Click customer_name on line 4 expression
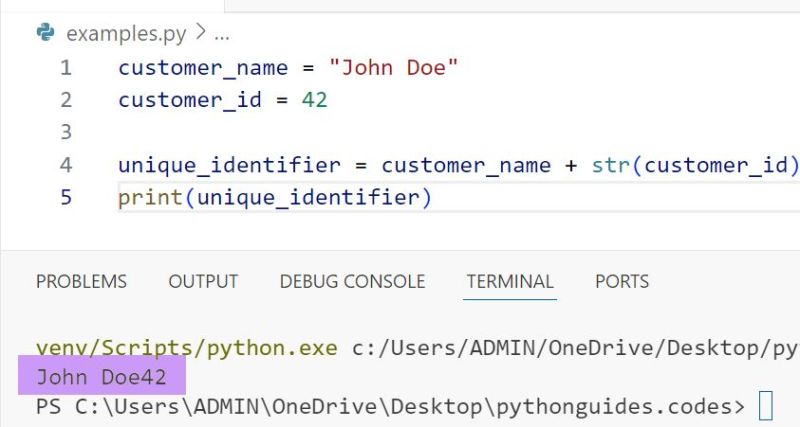The width and height of the screenshot is (800, 427). pos(466,165)
